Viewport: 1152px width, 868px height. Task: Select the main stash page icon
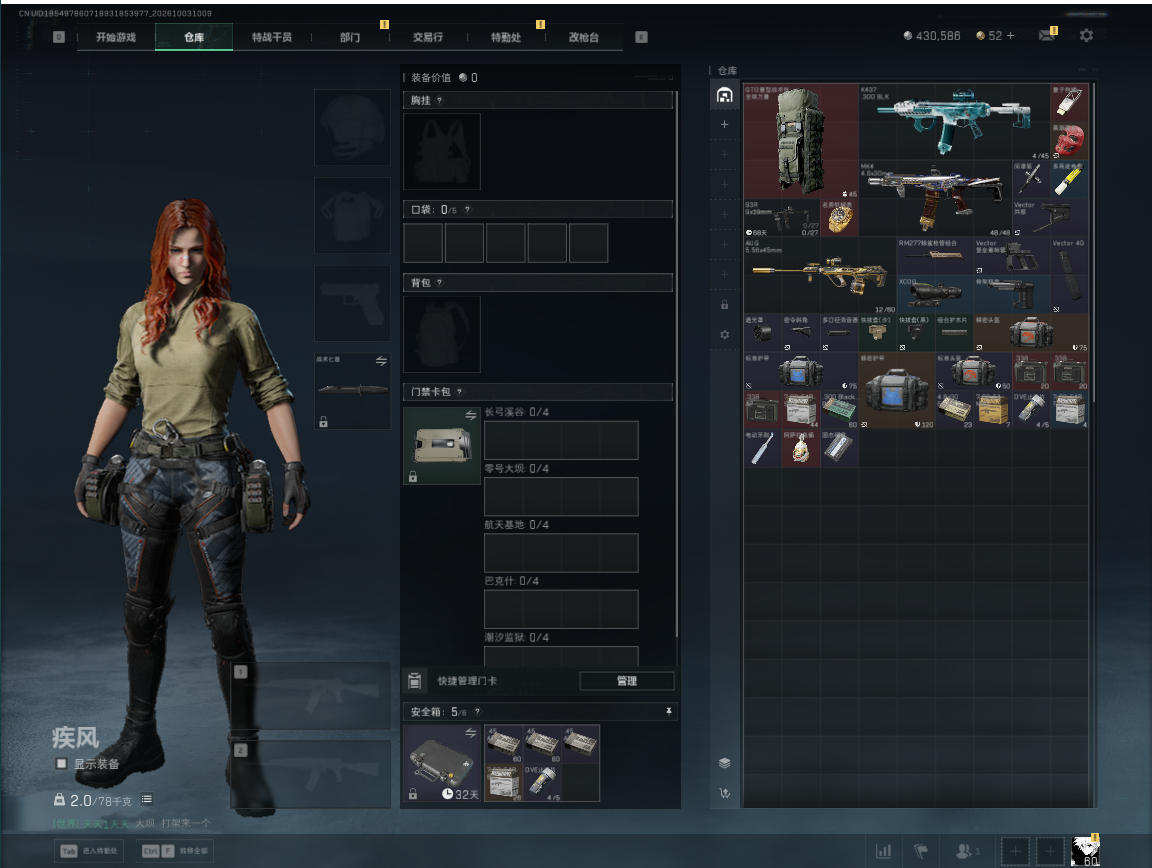(724, 95)
